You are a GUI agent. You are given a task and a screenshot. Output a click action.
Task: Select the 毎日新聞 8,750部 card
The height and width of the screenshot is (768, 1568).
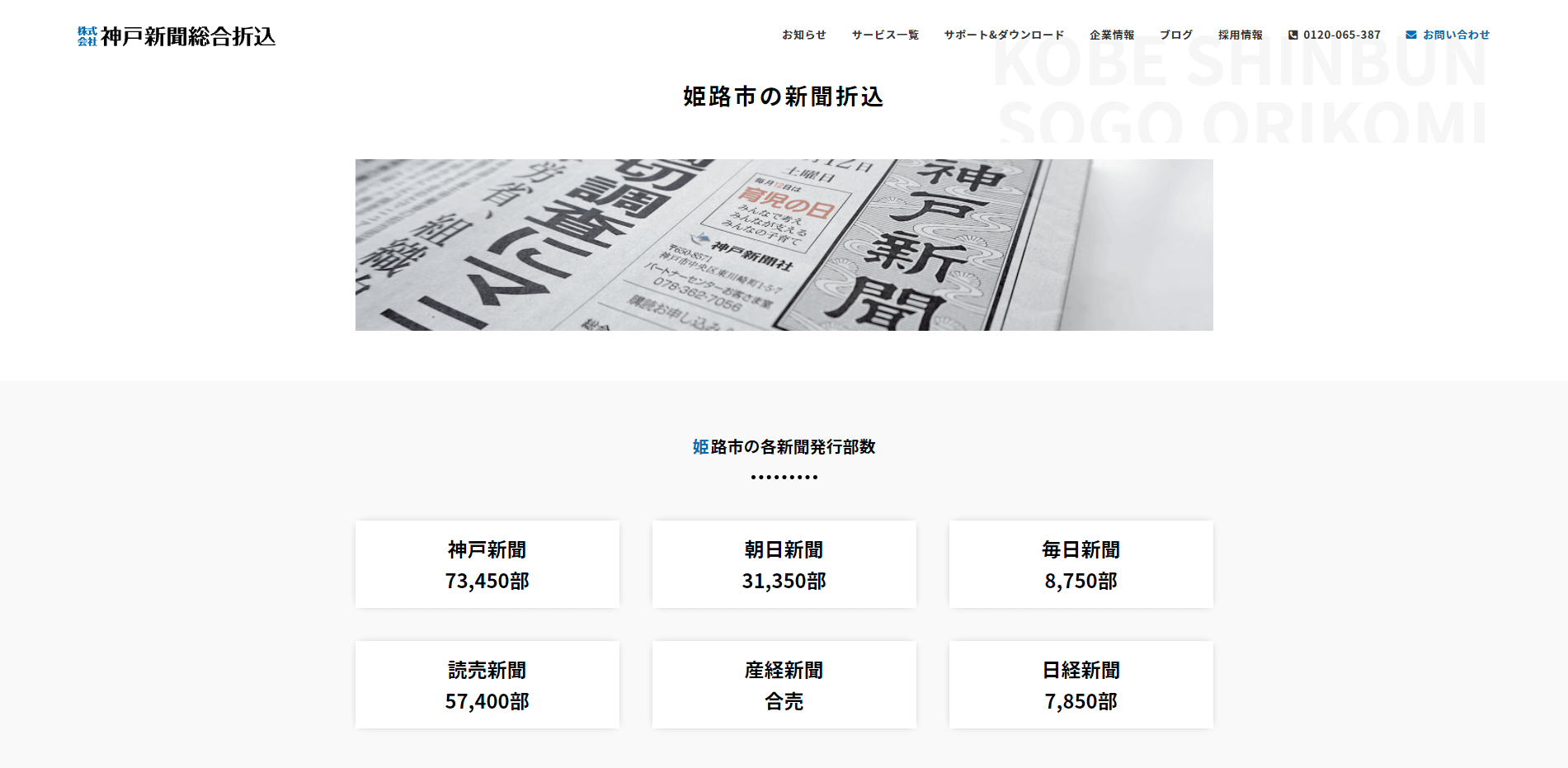[x=1081, y=564]
